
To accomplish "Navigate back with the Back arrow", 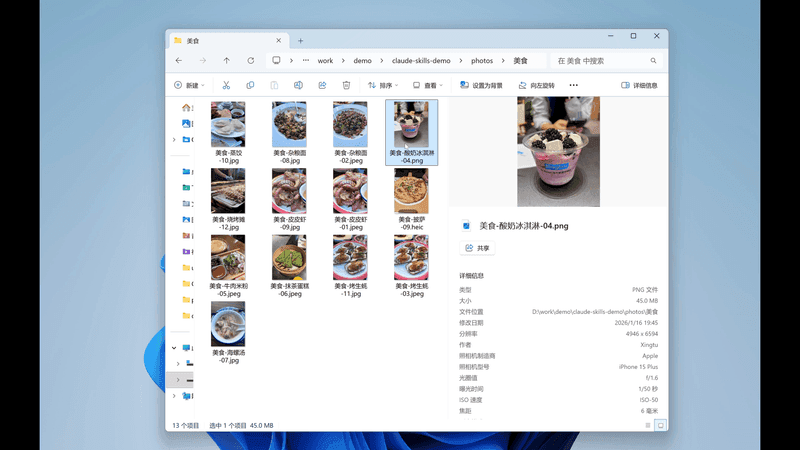I will 179,61.
